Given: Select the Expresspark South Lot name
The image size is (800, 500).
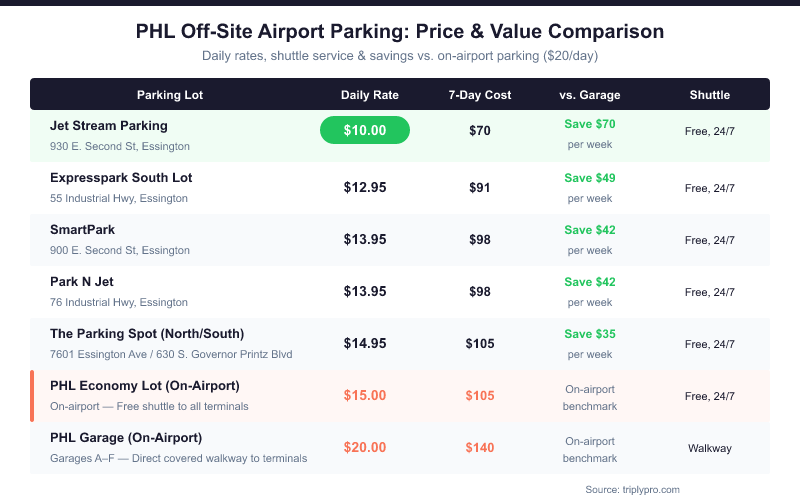Looking at the screenshot, I should pos(121,178).
